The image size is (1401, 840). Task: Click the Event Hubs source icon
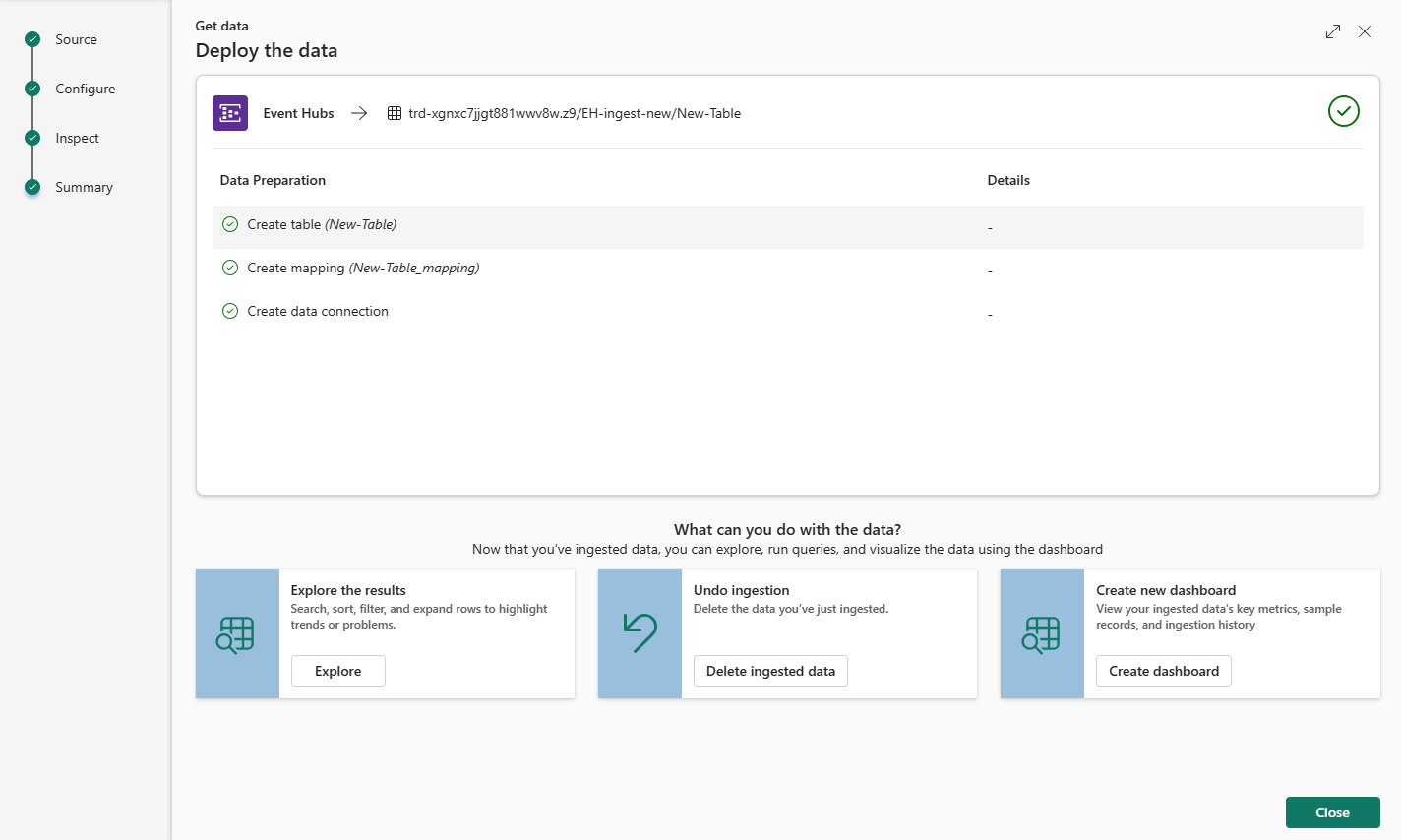pos(229,112)
